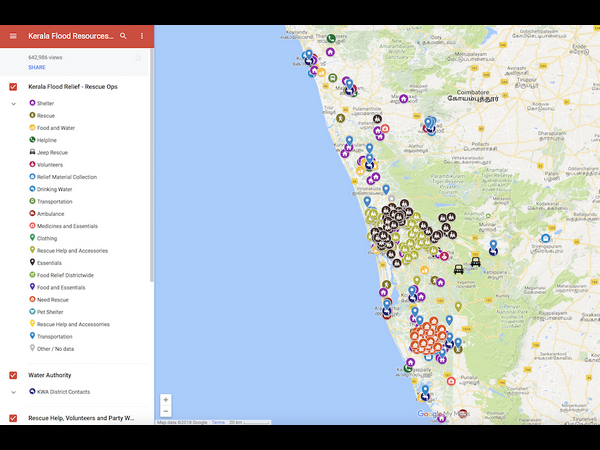Open the map Terms link

tap(218, 422)
